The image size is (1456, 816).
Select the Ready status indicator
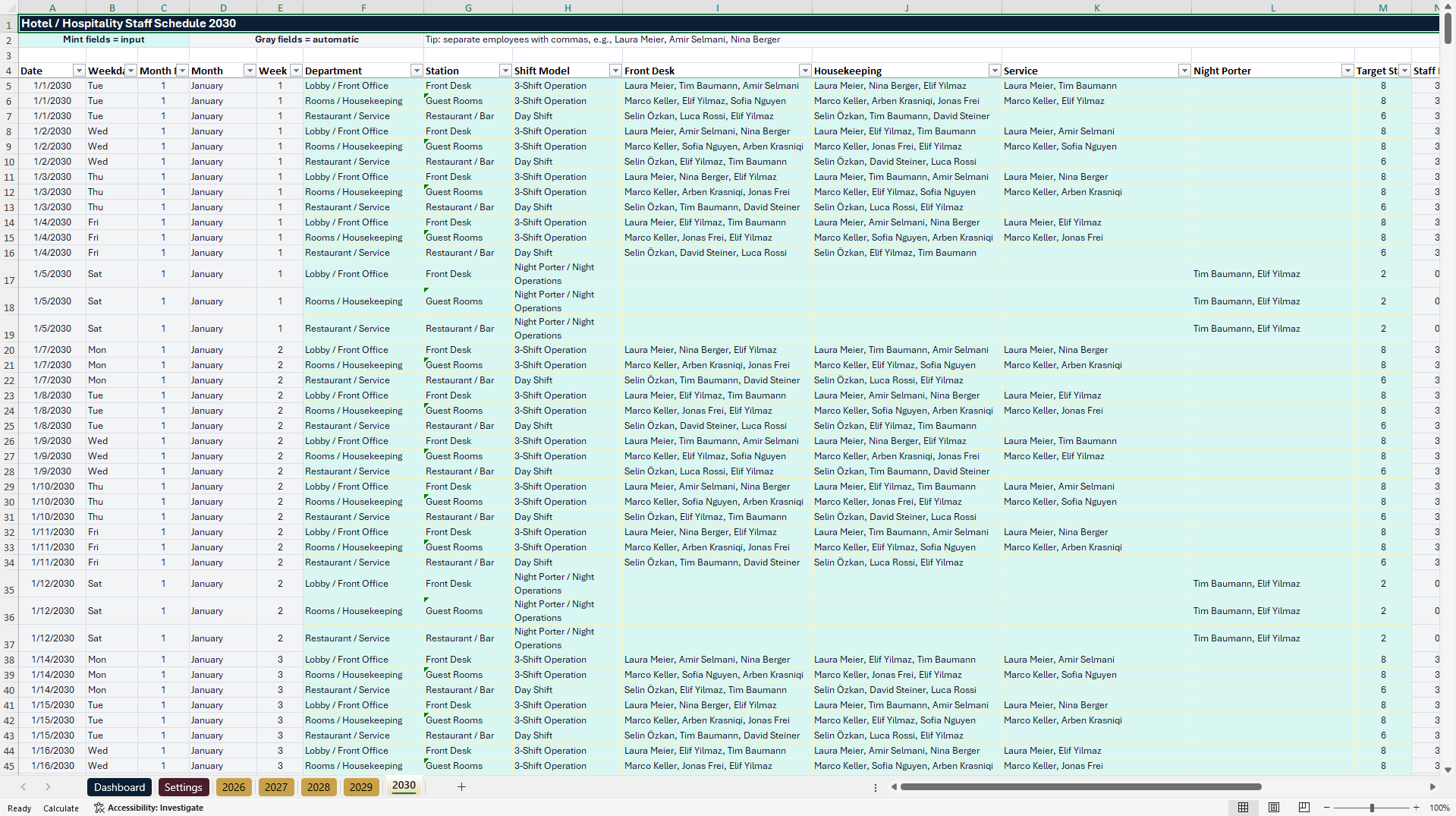[20, 808]
